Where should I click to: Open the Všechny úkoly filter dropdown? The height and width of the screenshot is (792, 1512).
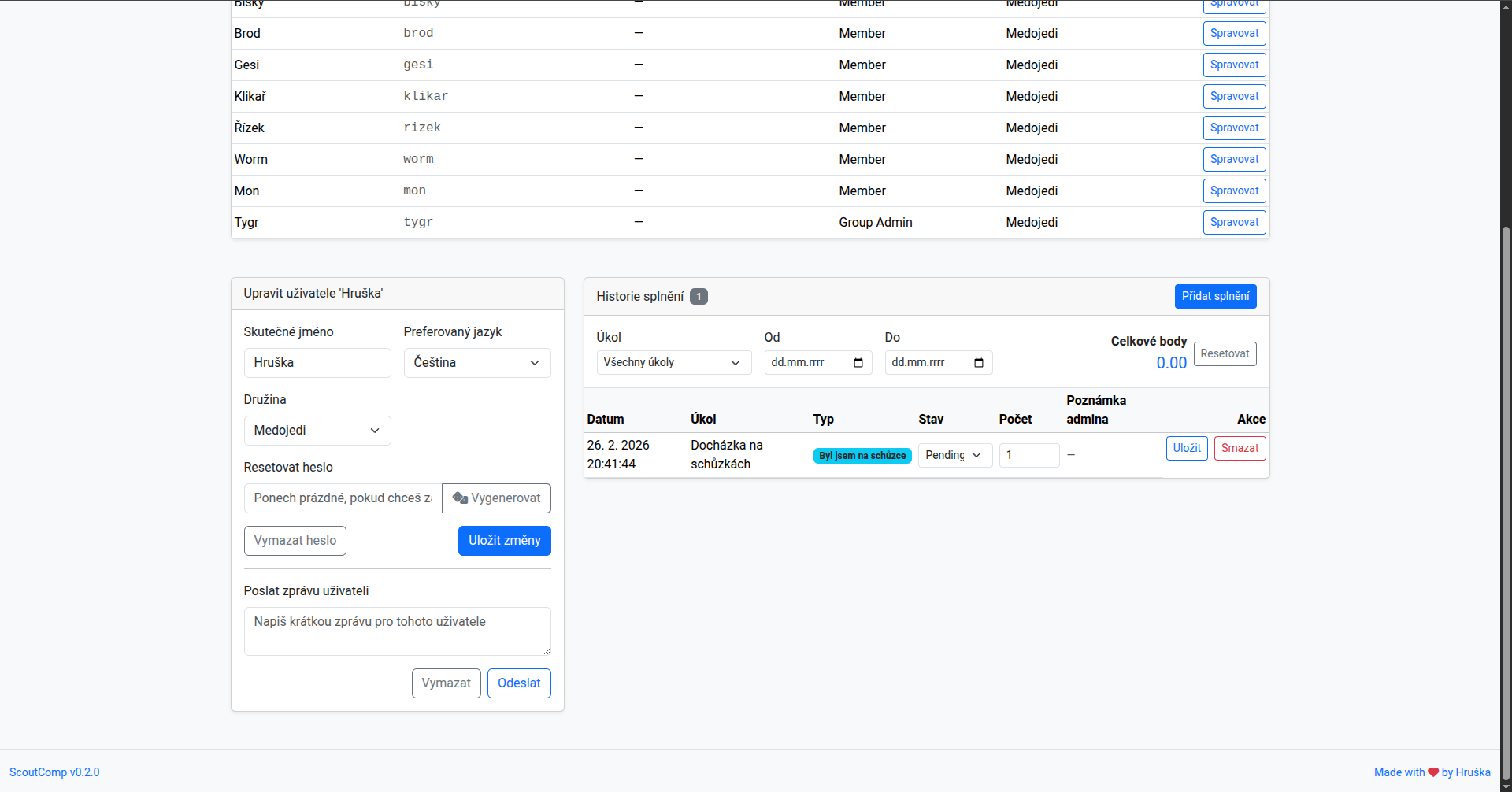pyautogui.click(x=673, y=363)
